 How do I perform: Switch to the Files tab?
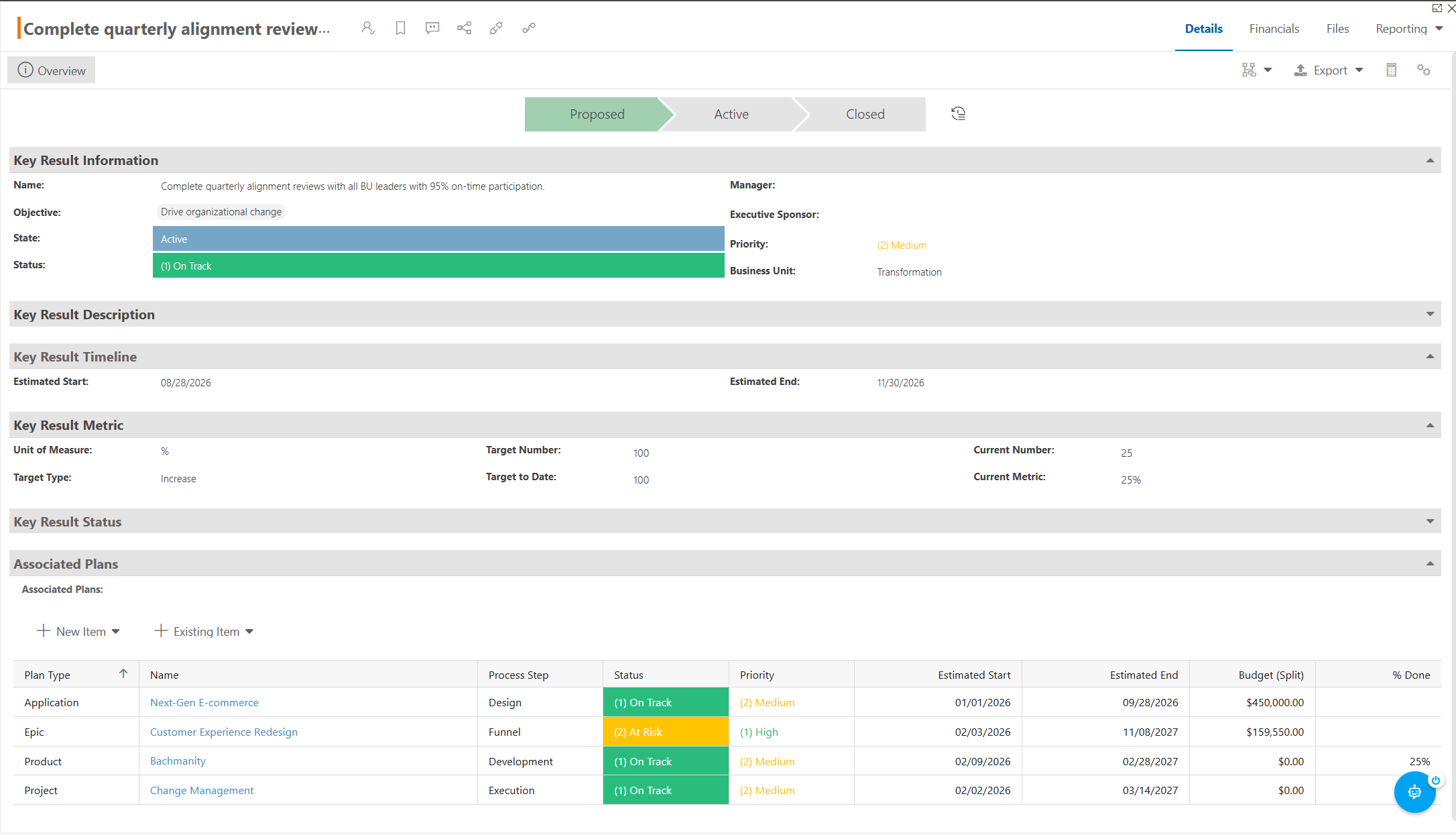coord(1337,29)
